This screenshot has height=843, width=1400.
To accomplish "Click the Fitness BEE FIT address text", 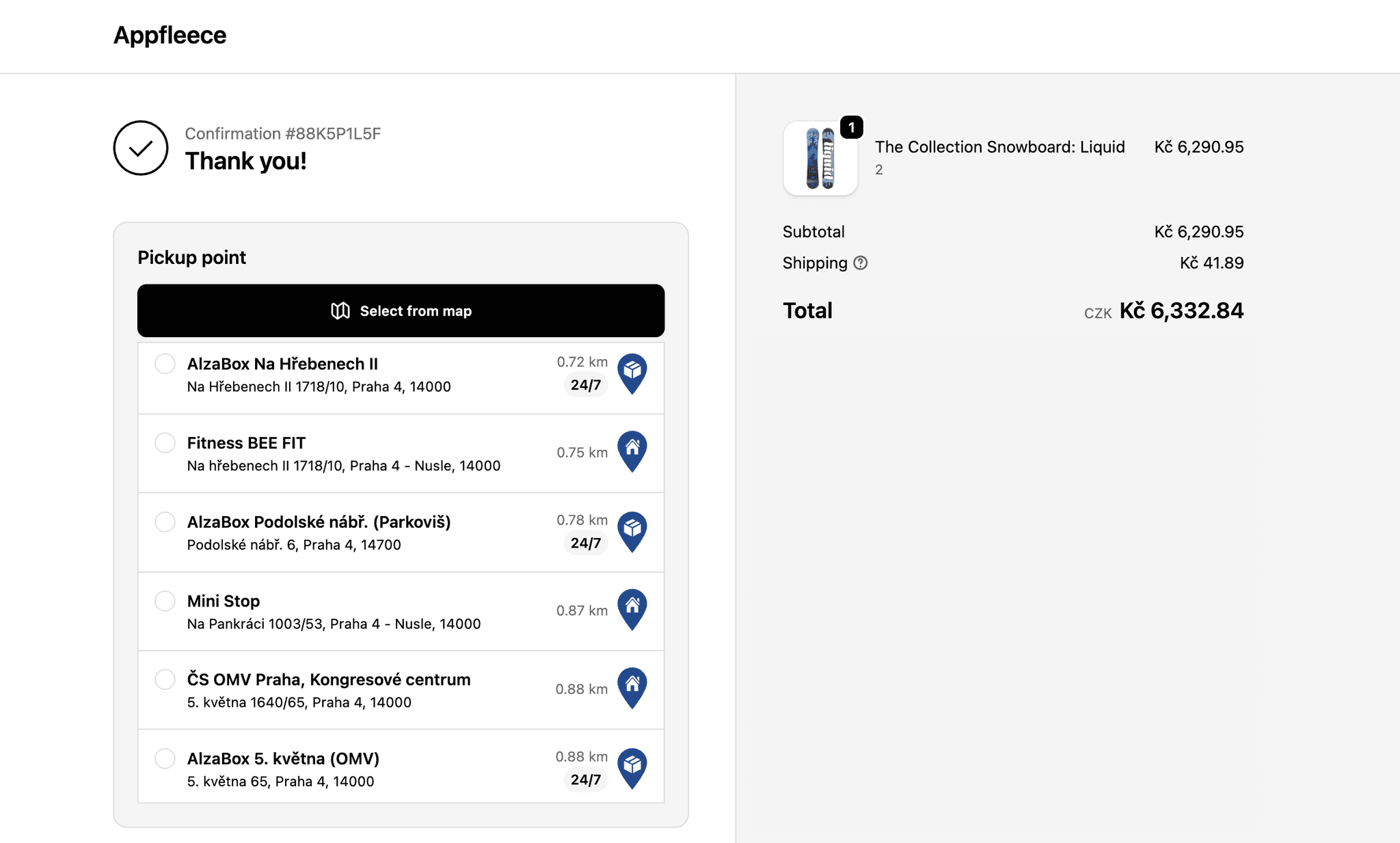I will pos(344,466).
